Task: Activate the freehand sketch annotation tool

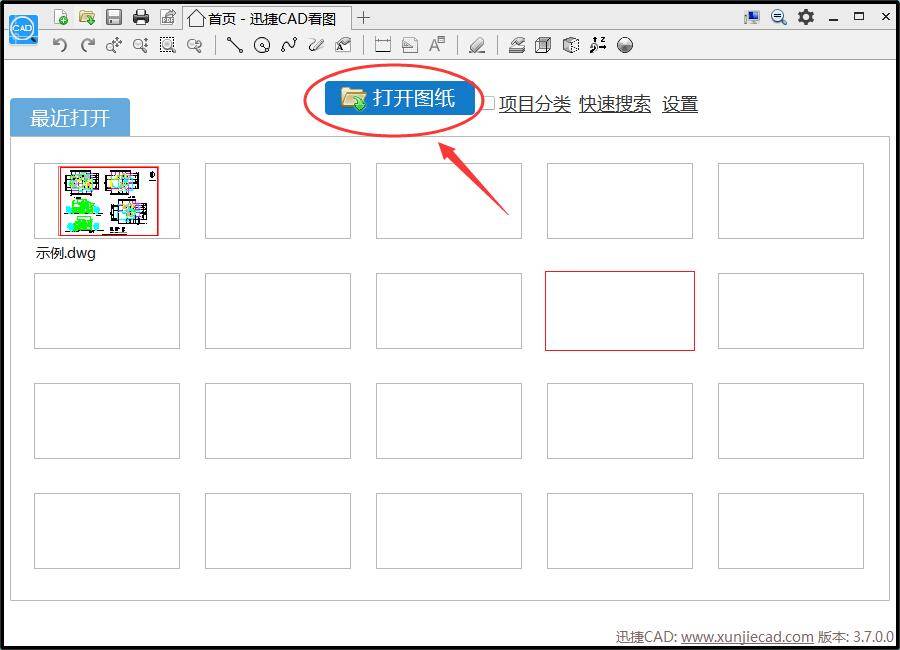Action: click(x=316, y=45)
